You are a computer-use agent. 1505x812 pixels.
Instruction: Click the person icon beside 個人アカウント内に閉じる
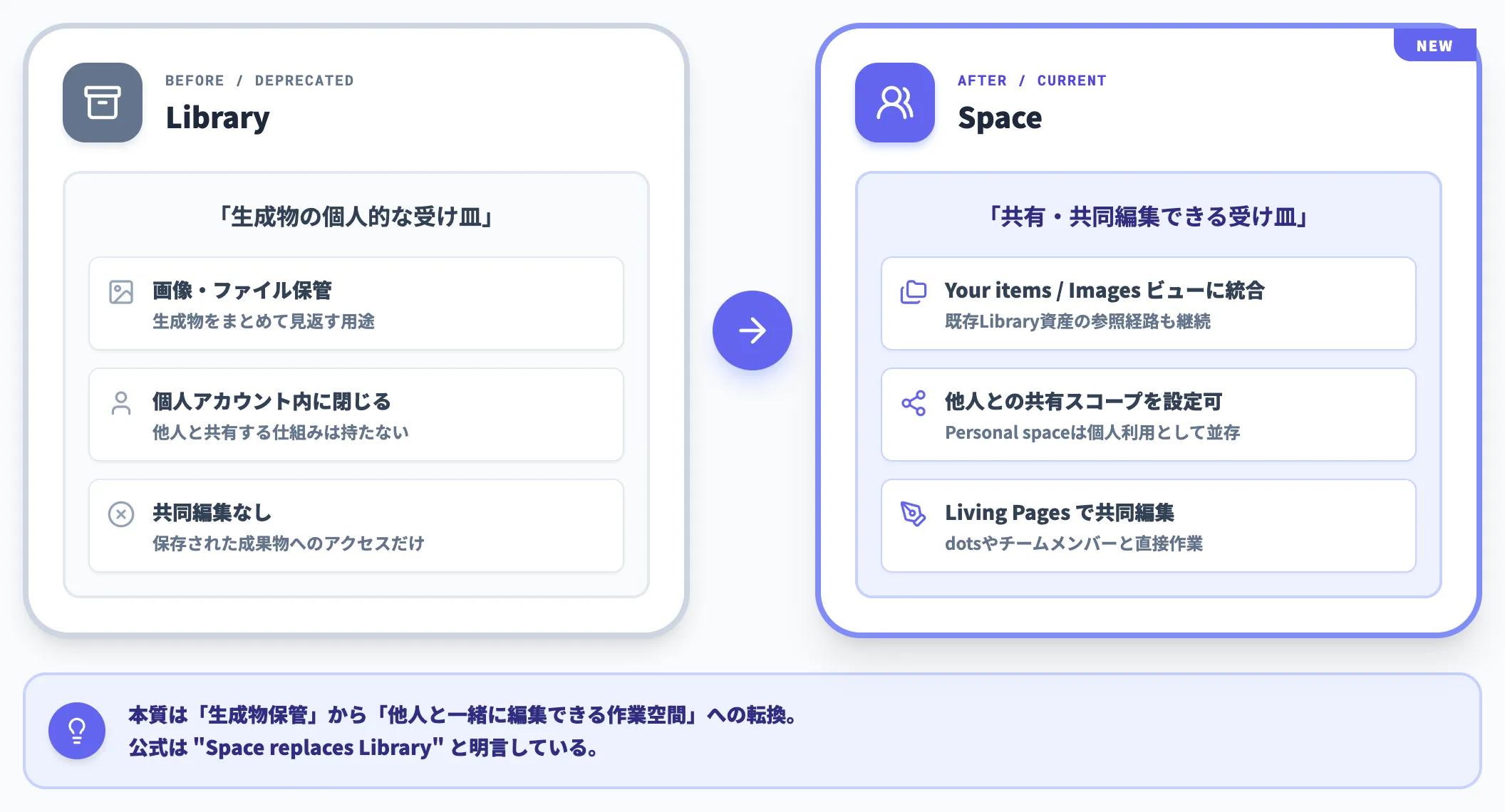pyautogui.click(x=121, y=403)
